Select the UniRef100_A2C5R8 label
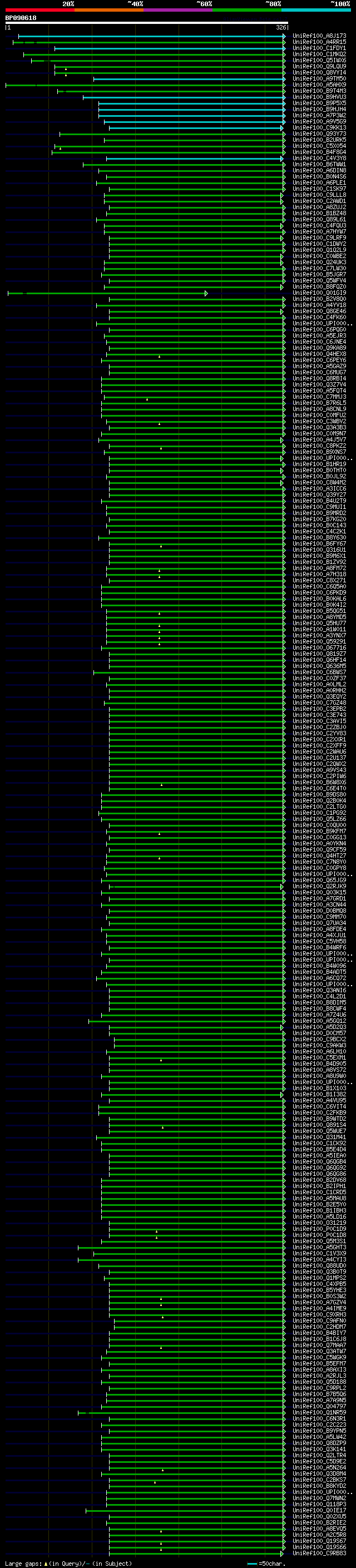 319,1535
